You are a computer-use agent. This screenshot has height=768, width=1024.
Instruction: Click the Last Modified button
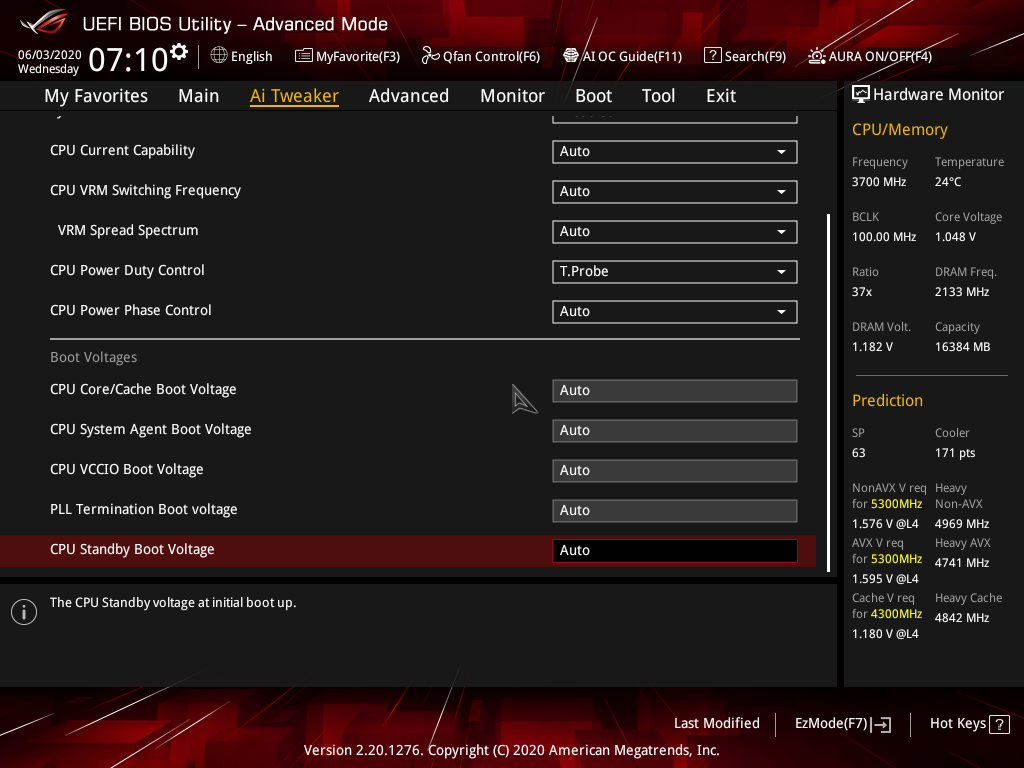click(x=716, y=723)
